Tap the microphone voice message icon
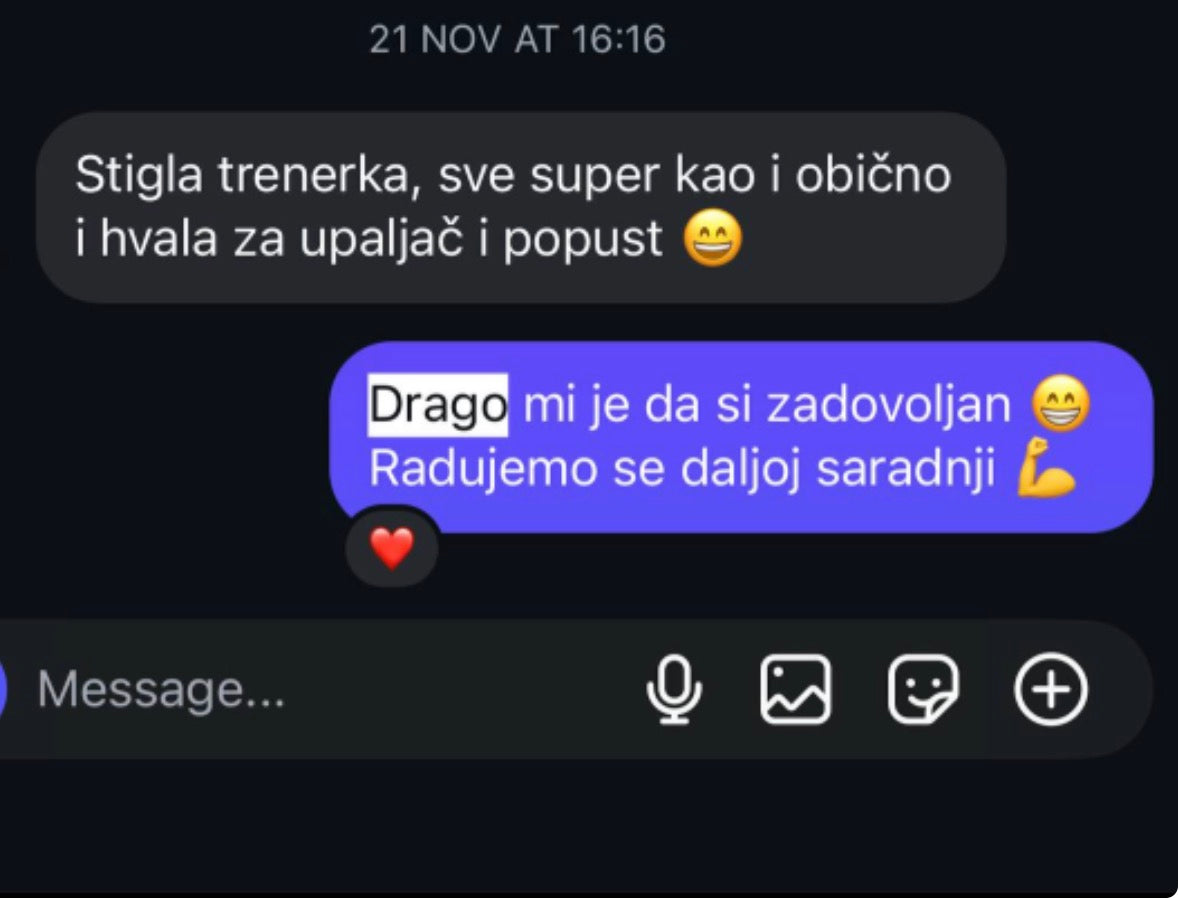Viewport: 1178px width, 898px height. [x=674, y=689]
